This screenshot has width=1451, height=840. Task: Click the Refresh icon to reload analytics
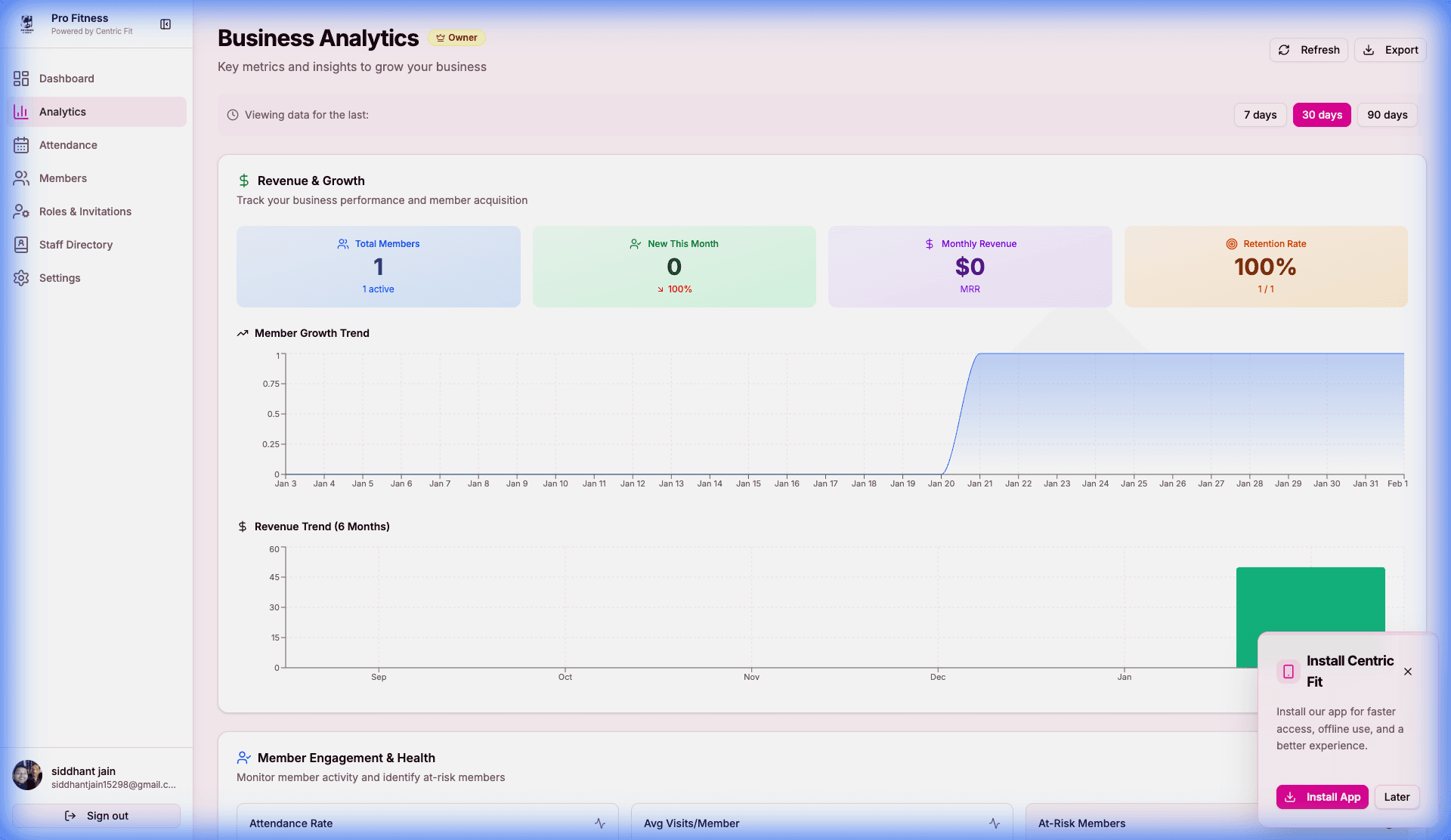click(x=1283, y=50)
